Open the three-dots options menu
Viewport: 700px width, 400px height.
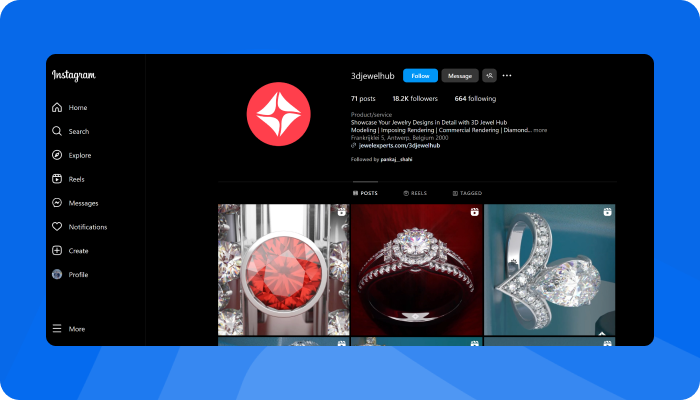click(x=507, y=75)
